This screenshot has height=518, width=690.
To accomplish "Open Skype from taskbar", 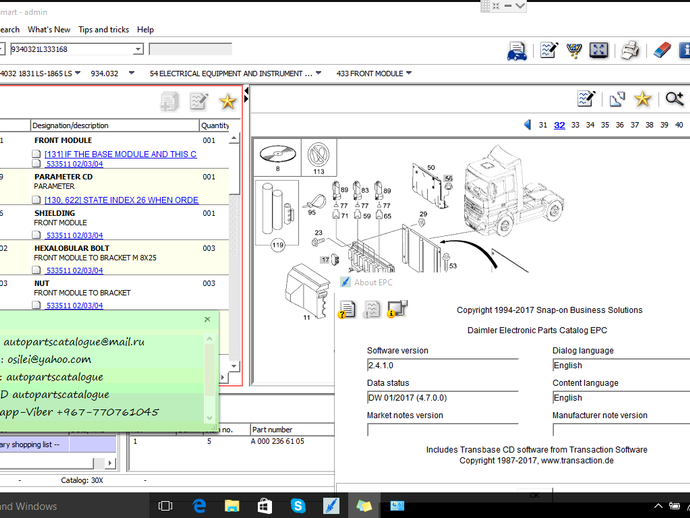I will click(x=298, y=506).
